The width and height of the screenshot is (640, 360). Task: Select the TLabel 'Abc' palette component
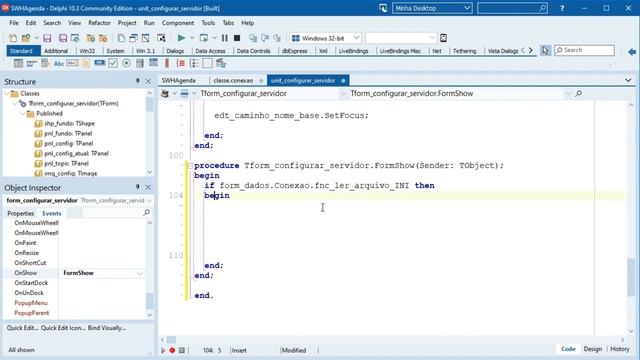click(x=59, y=64)
